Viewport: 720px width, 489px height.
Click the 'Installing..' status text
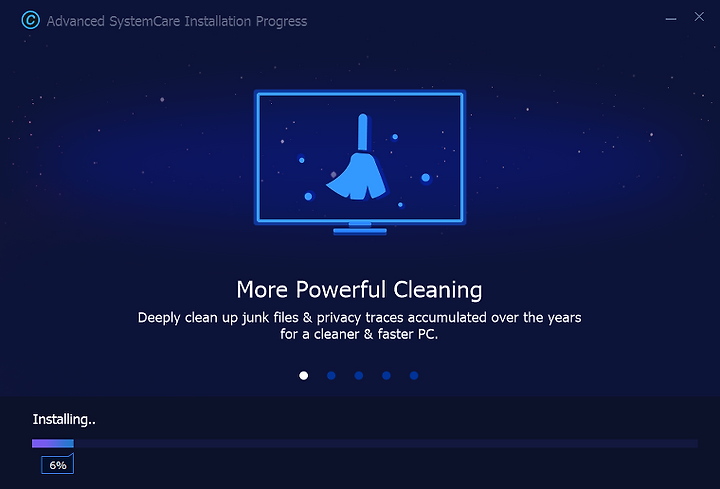[64, 419]
